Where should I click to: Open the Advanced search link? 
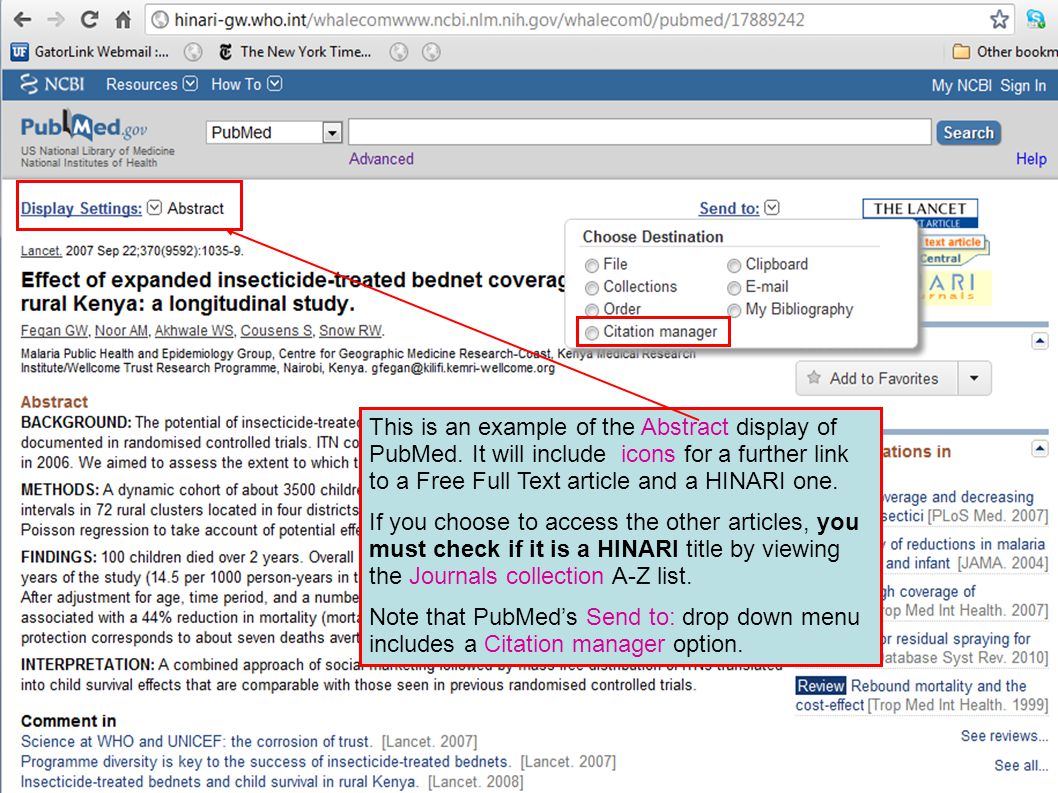[x=381, y=159]
